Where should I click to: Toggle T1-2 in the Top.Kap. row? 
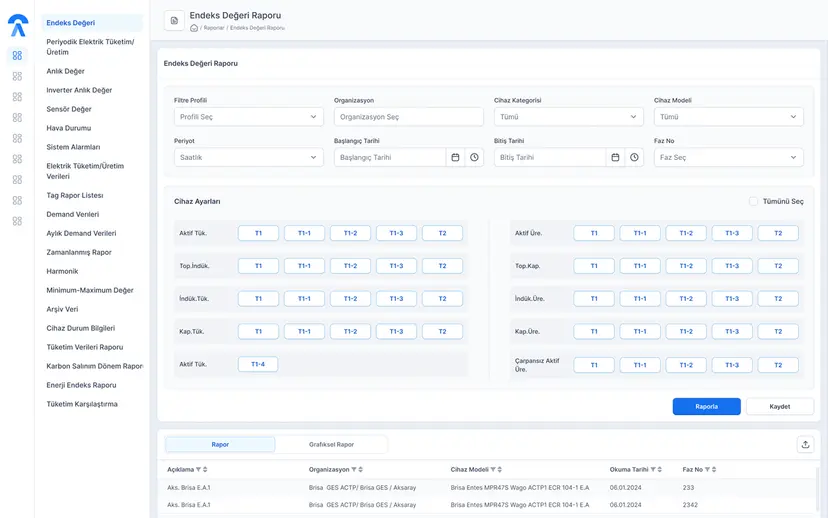click(x=686, y=266)
